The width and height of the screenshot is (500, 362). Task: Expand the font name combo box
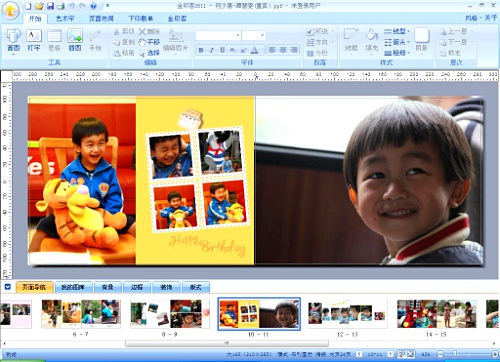click(218, 35)
